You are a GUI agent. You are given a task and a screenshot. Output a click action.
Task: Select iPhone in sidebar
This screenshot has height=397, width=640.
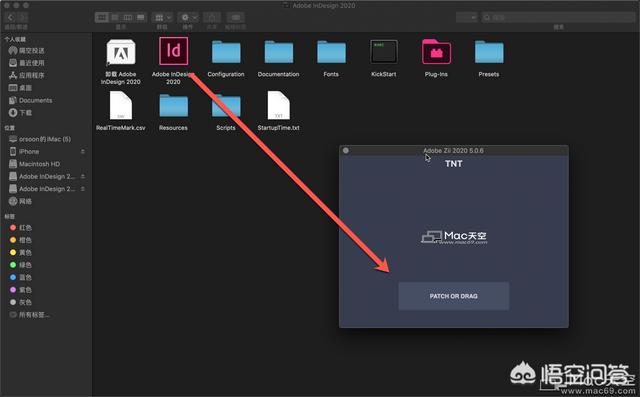24,151
